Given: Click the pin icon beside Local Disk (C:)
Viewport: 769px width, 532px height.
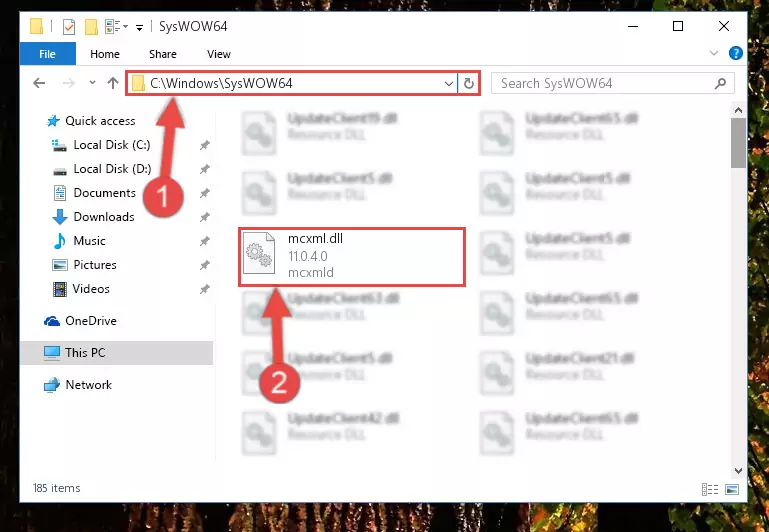Looking at the screenshot, I should 205,145.
